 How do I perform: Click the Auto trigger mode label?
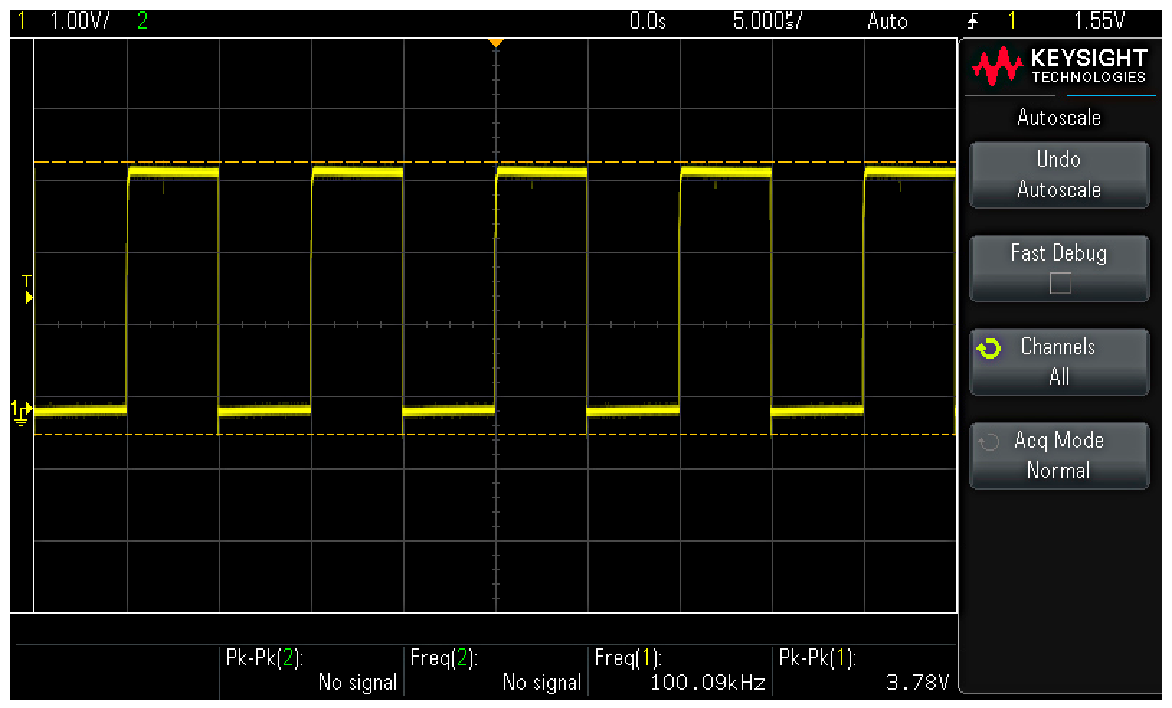pos(887,21)
